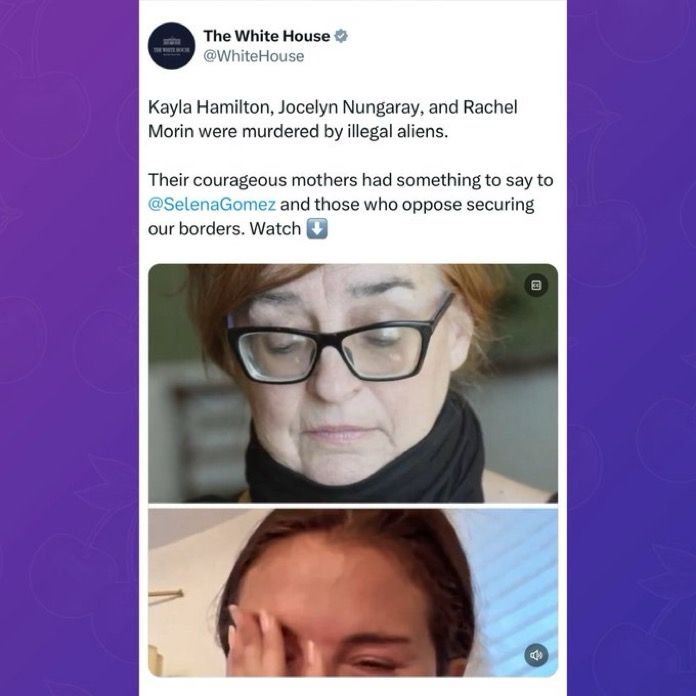Click the purple background right of tweet
This screenshot has width=696, height=696.
pos(631,348)
